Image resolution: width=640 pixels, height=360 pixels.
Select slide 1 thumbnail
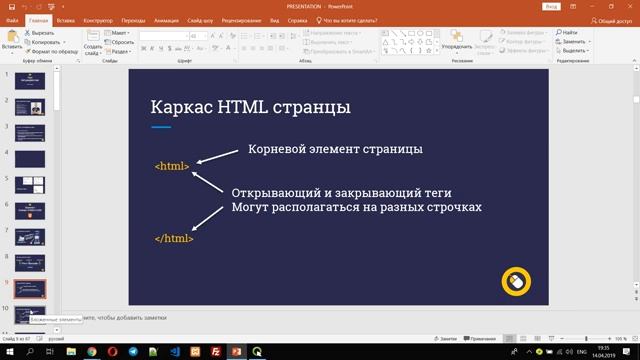click(30, 81)
